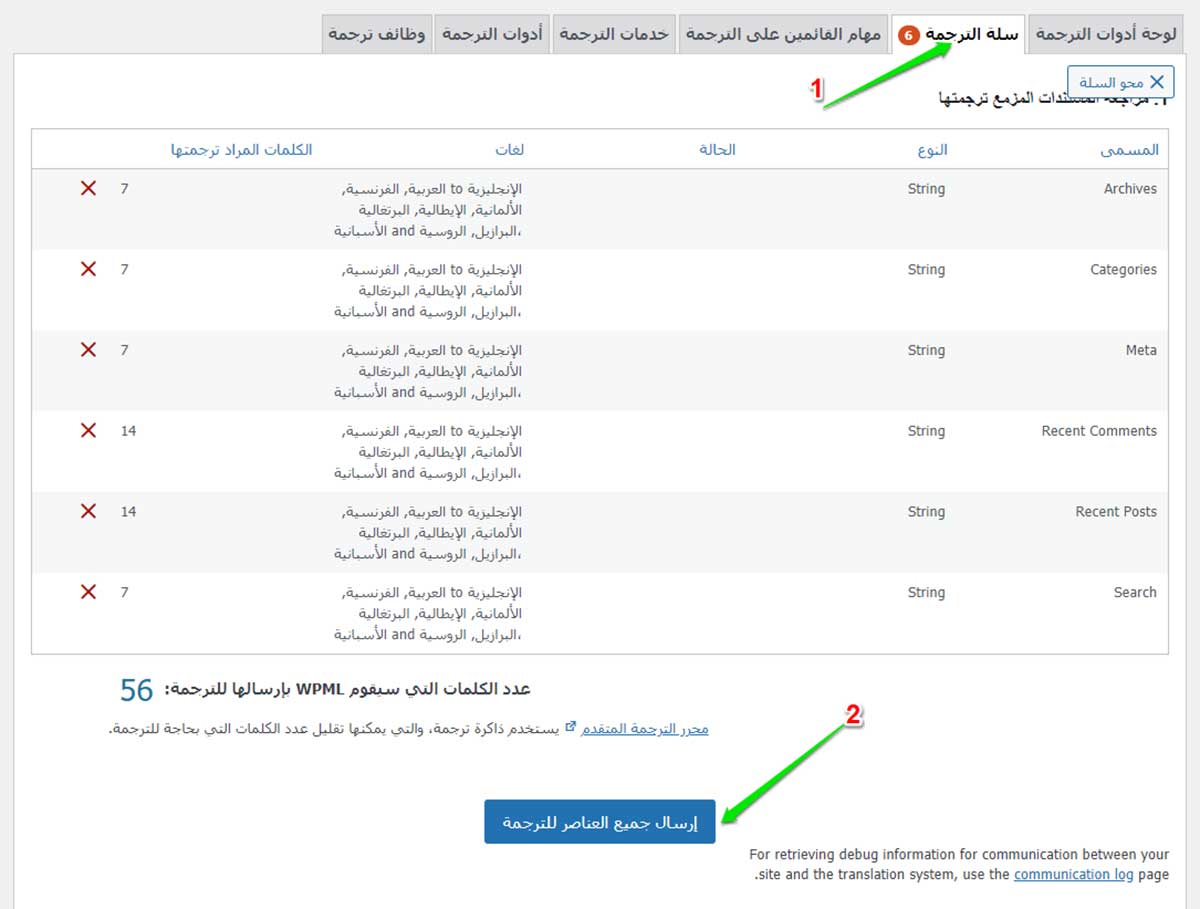The image size is (1200, 909).
Task: Click the المسمى column header
Action: pyautogui.click(x=1129, y=149)
